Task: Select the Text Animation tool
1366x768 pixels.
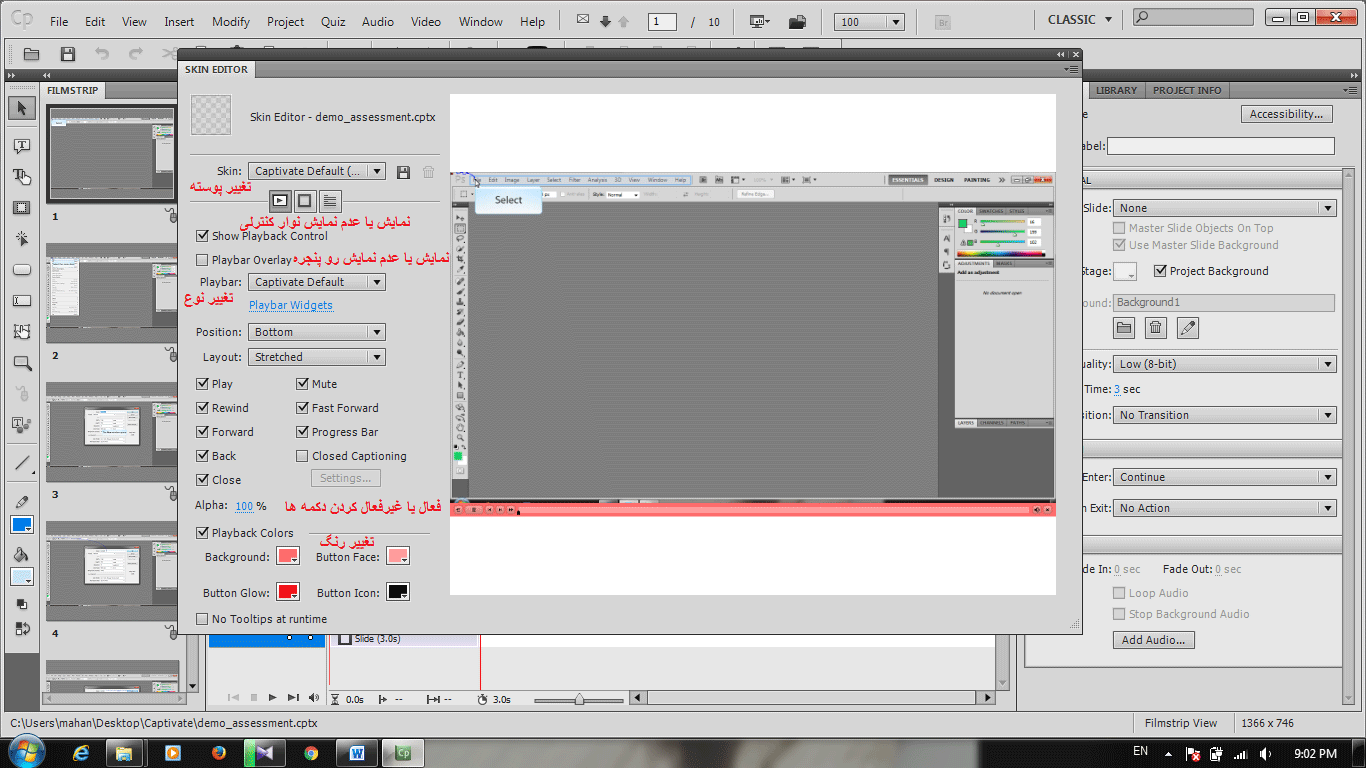Action: pyautogui.click(x=21, y=425)
